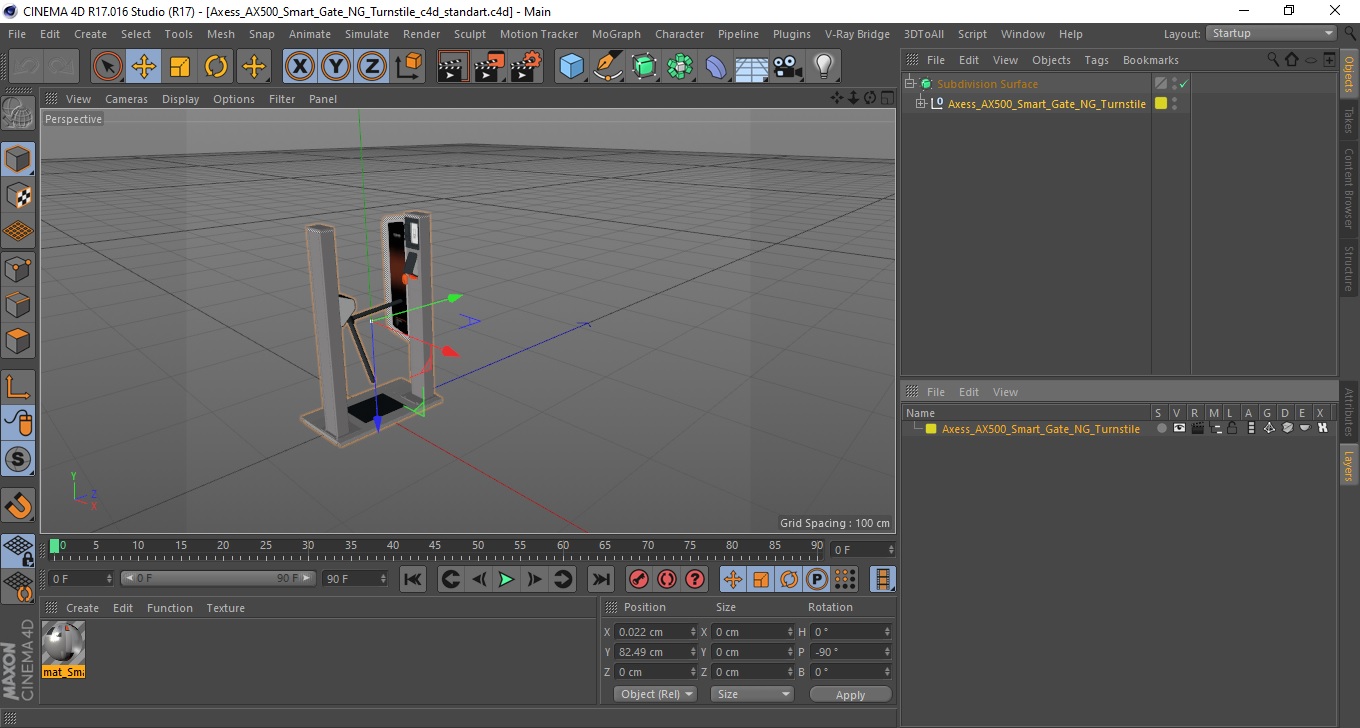Render to Picture Viewer icon
The height and width of the screenshot is (728, 1360).
tap(489, 67)
